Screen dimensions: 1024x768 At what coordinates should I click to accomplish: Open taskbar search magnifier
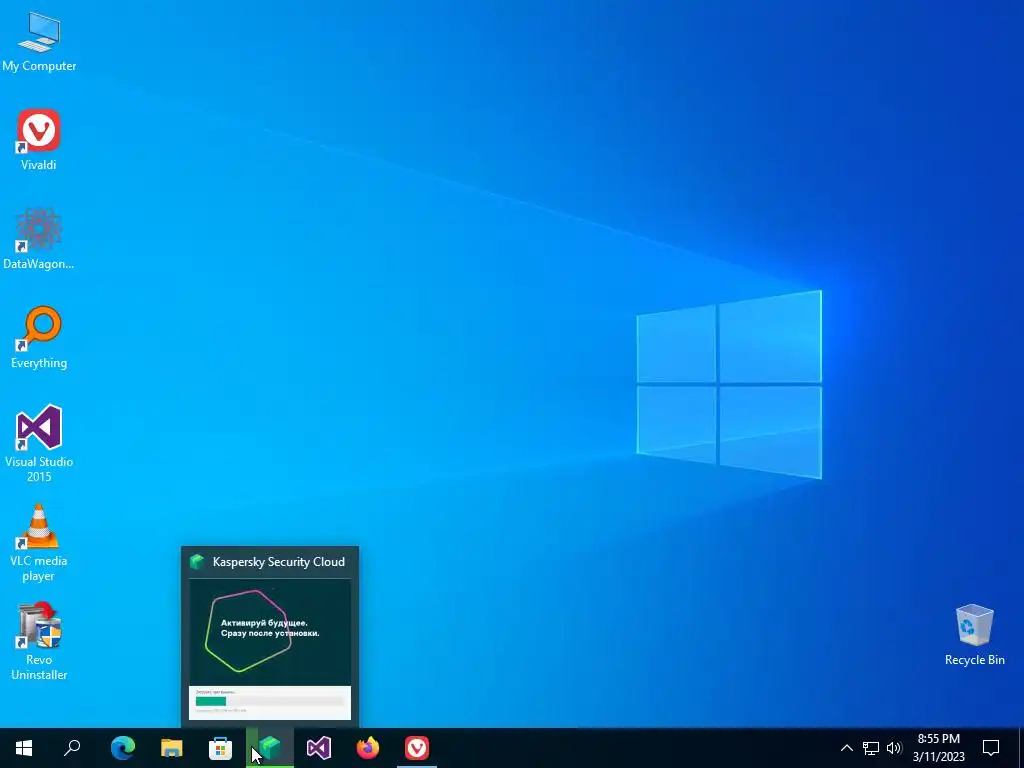click(x=72, y=748)
